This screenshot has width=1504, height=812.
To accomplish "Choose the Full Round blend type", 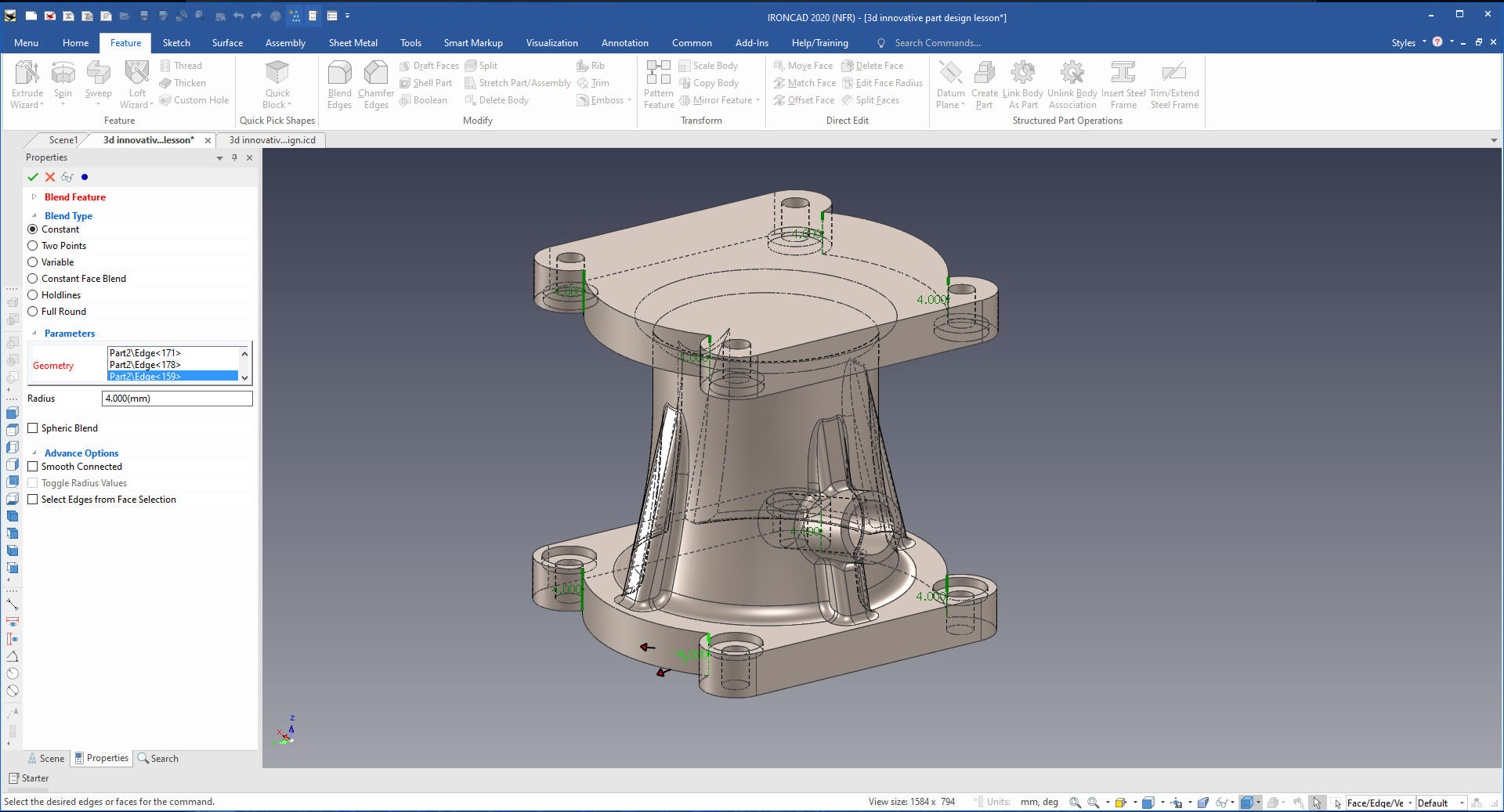I will click(x=33, y=312).
